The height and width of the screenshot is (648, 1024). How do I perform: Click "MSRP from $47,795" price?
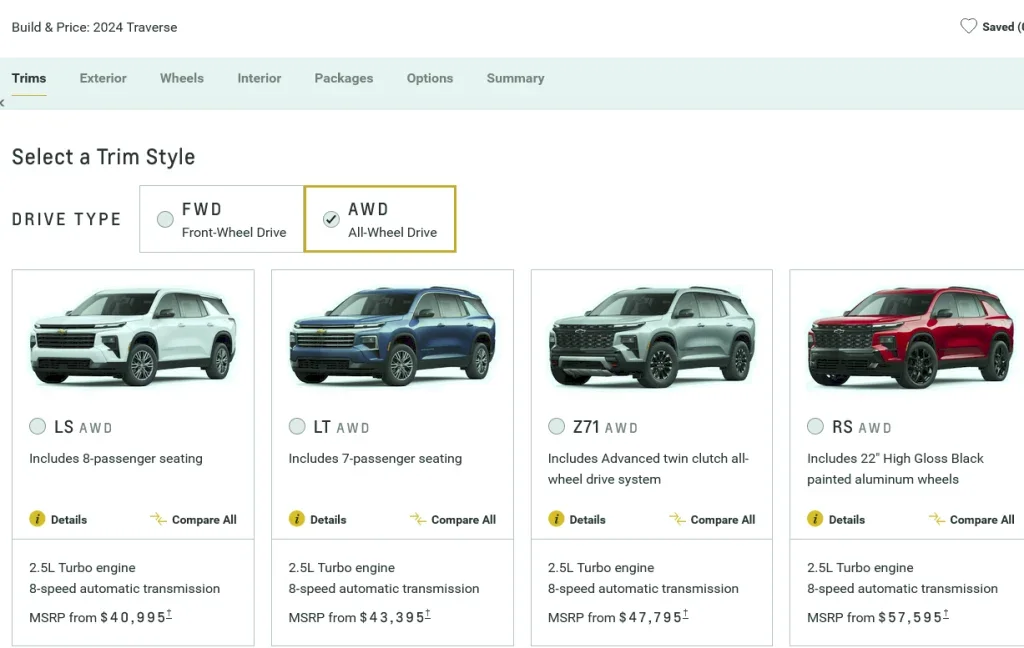coord(615,617)
